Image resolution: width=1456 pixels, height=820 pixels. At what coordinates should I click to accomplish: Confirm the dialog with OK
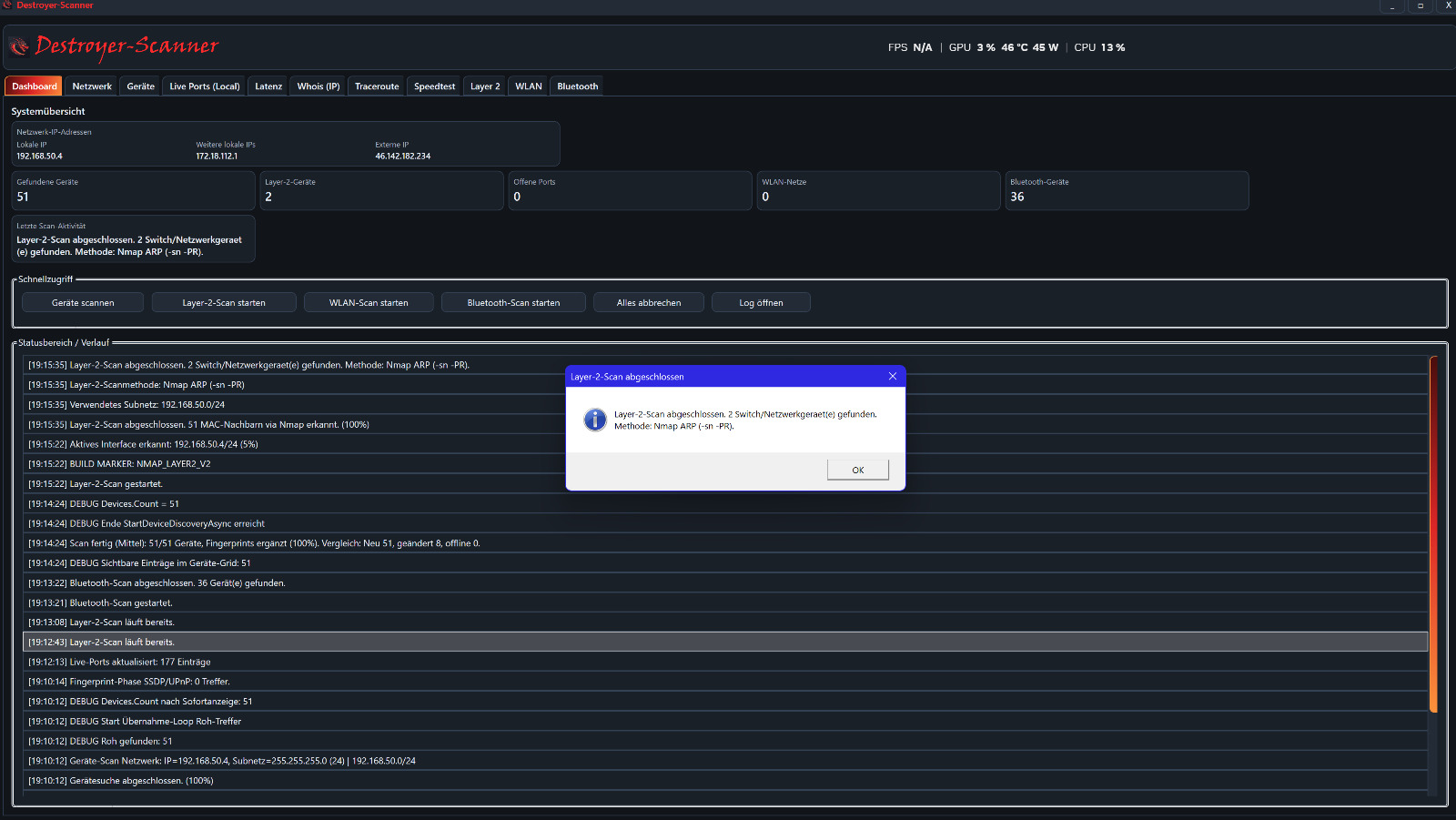(x=857, y=470)
